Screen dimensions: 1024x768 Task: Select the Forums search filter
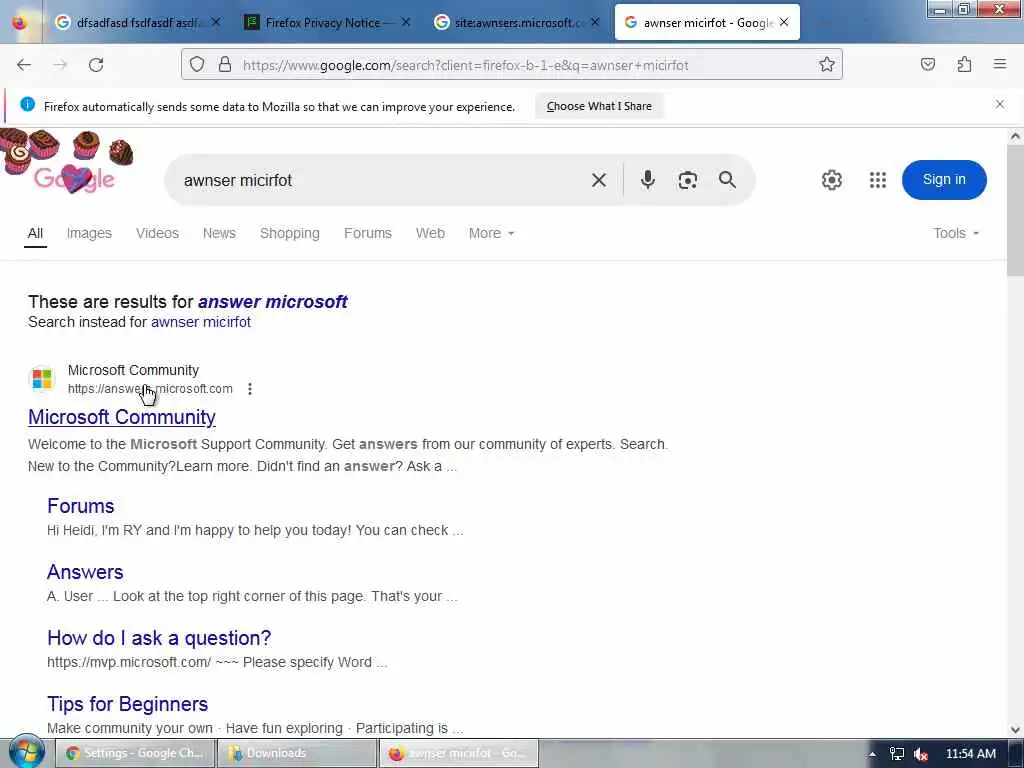point(368,233)
